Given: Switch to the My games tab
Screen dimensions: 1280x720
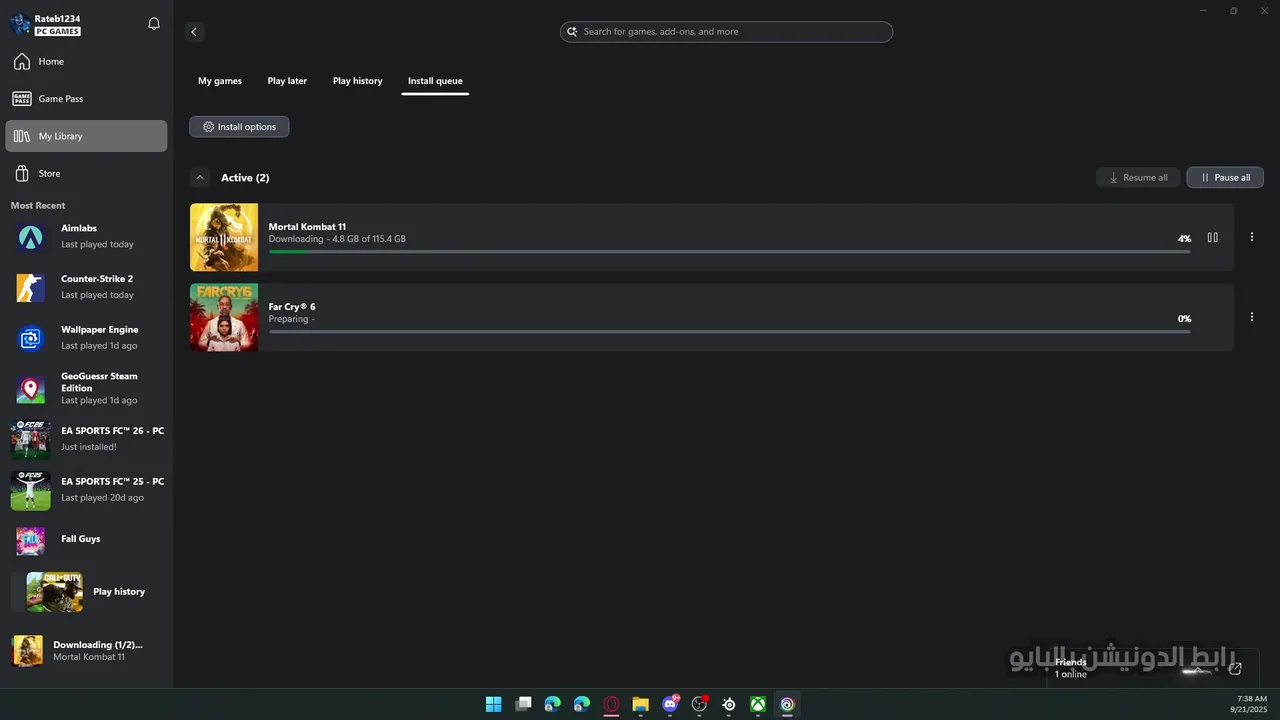Looking at the screenshot, I should [220, 81].
